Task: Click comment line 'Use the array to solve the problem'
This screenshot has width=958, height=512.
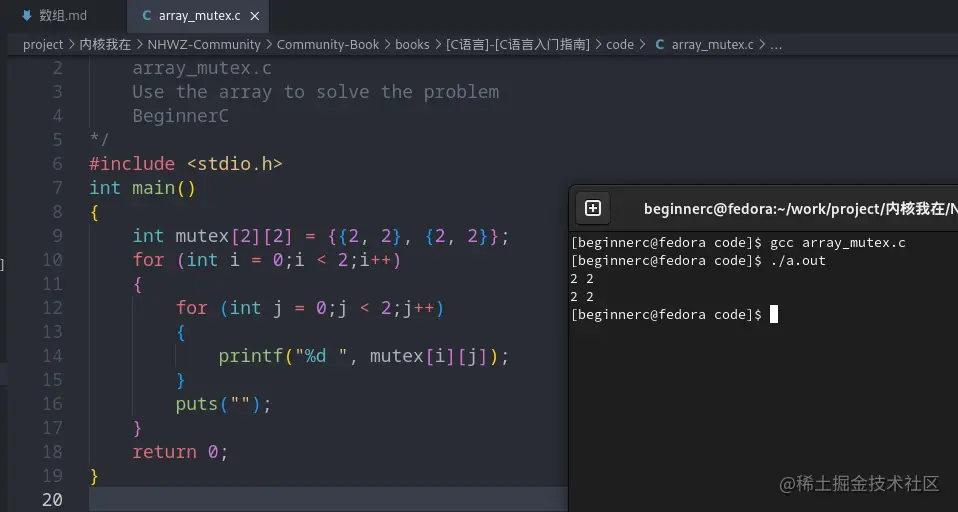Action: (x=316, y=92)
